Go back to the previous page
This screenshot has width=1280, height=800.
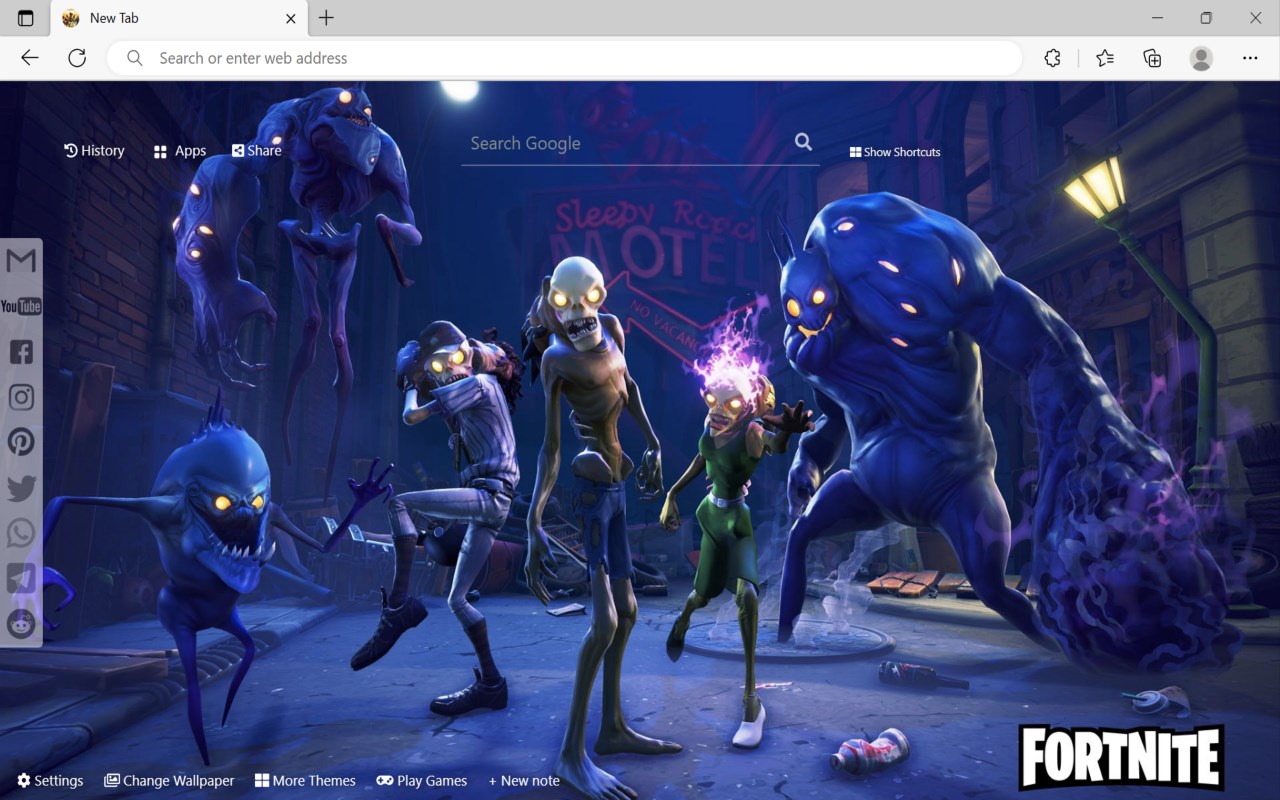(30, 58)
